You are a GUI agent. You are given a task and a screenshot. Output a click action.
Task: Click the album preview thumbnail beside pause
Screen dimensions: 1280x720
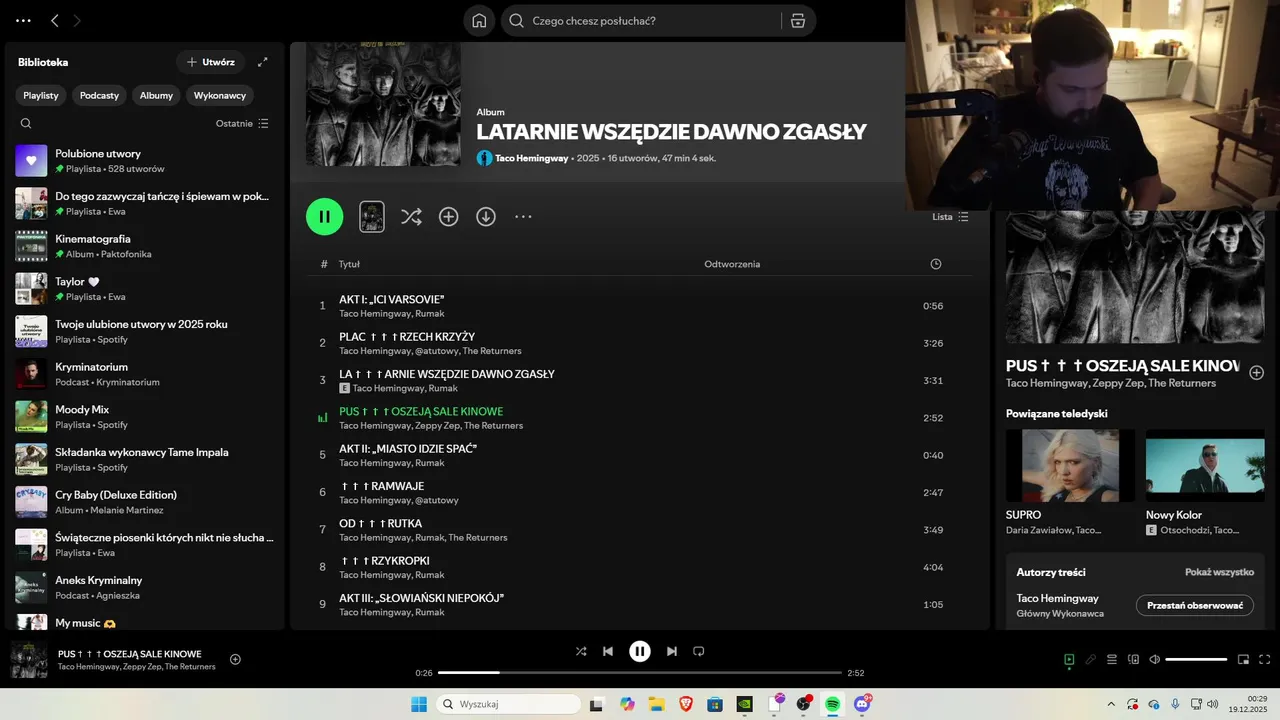[372, 216]
